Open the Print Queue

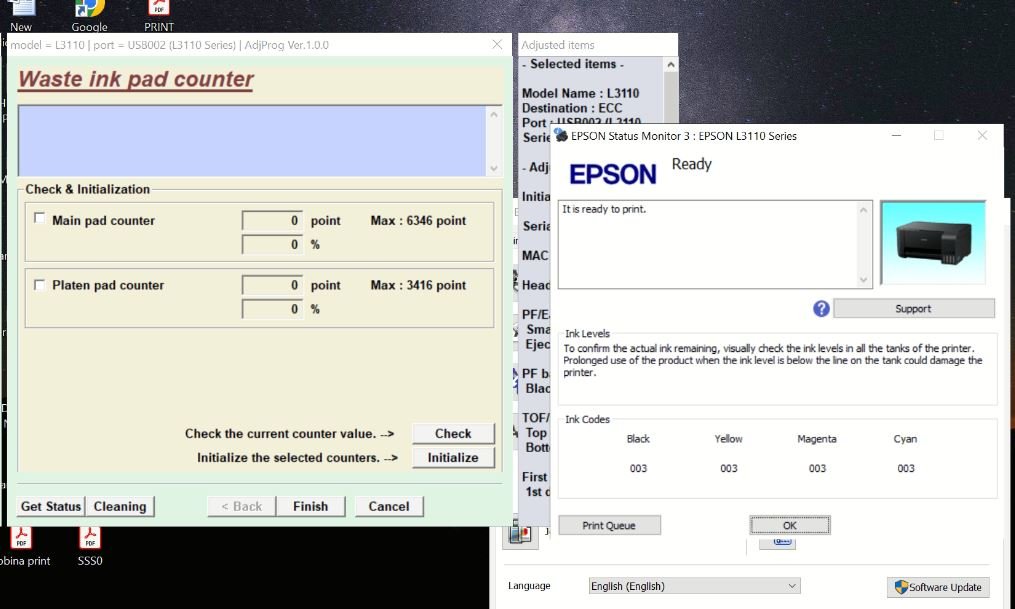tap(609, 526)
